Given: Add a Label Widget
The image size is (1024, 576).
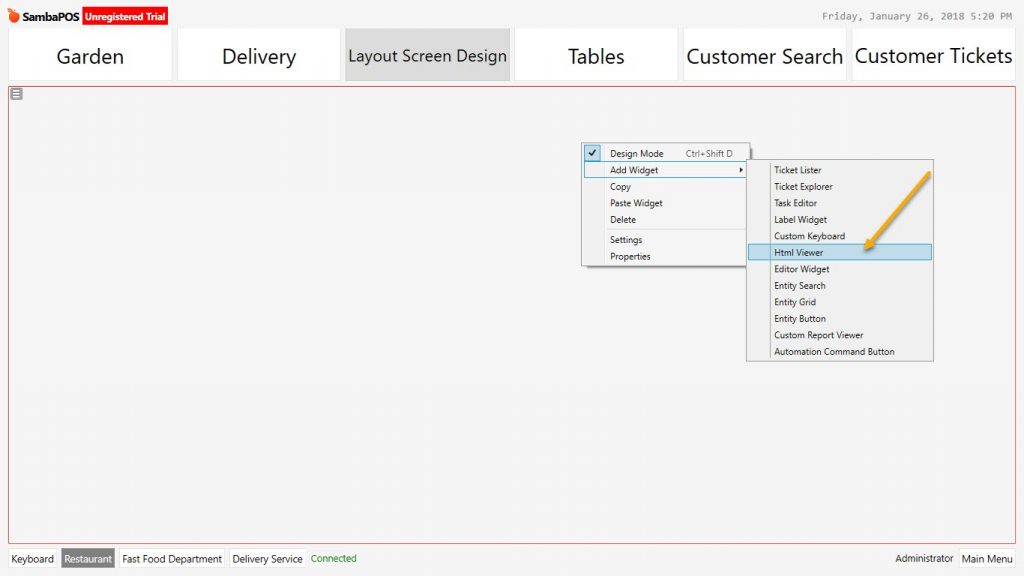Looking at the screenshot, I should pos(840,219).
